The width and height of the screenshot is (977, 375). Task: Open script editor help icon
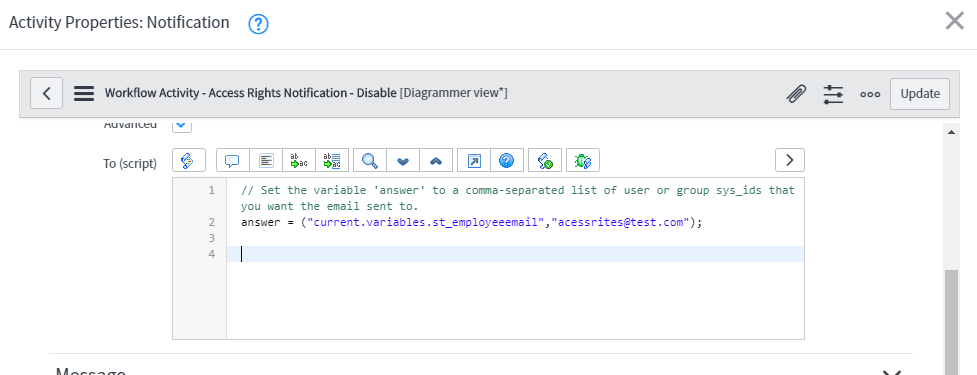(x=507, y=160)
